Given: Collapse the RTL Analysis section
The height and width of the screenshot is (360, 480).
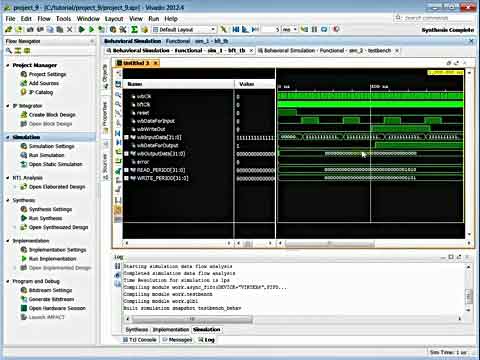Looking at the screenshot, I should [8, 178].
